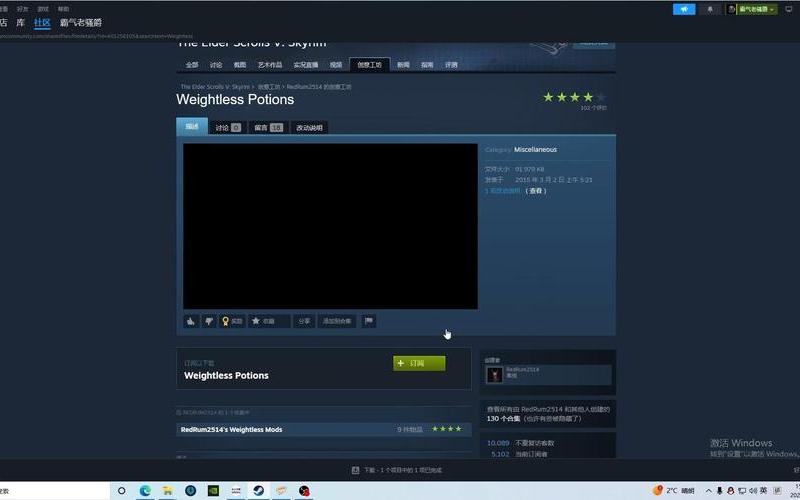The image size is (800, 500).
Task: Click the microphone tray icon
Action: coord(719,491)
